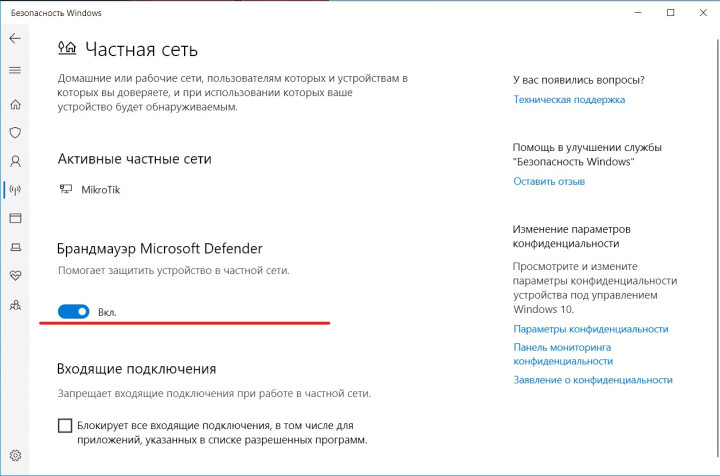Check the block all incoming connections box
This screenshot has width=720, height=476.
tap(65, 425)
